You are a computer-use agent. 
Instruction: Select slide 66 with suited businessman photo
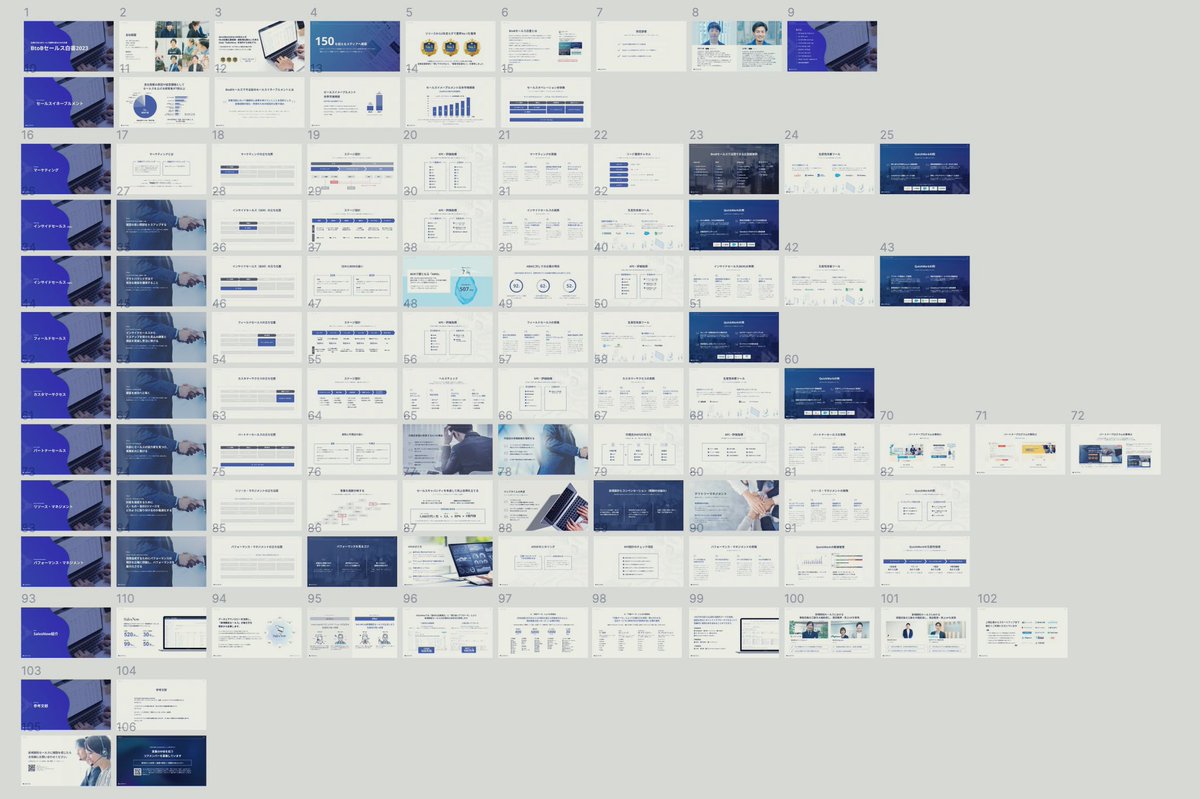click(545, 449)
